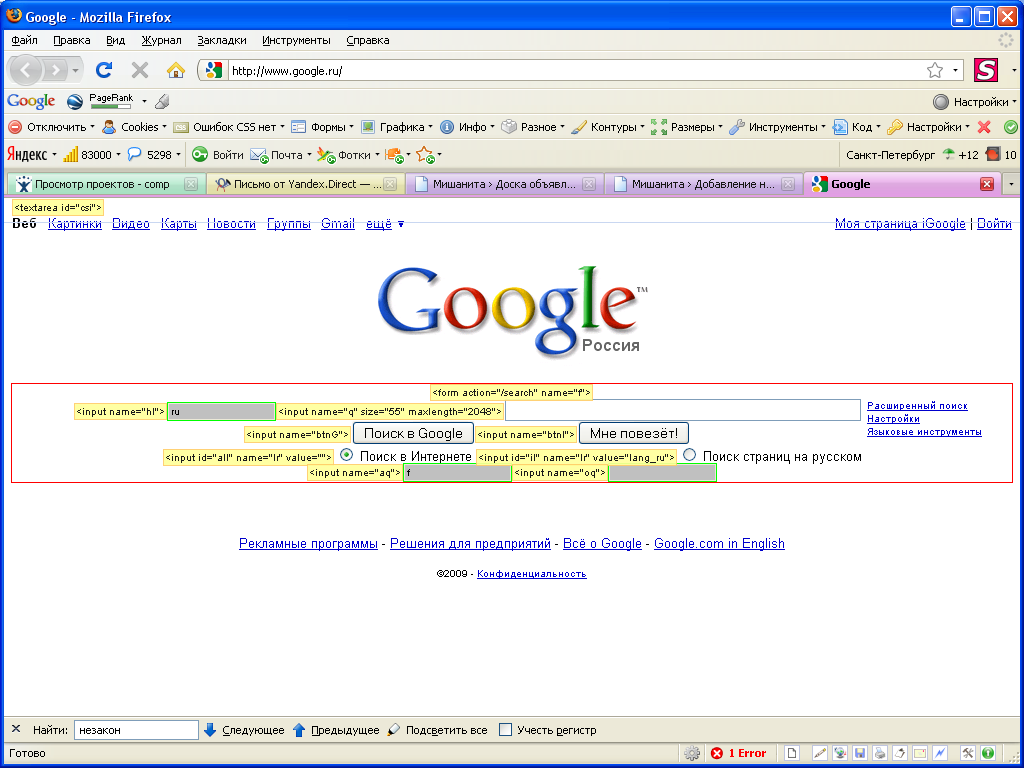Open the 'Справка' menu
This screenshot has height=768, width=1024.
(x=368, y=40)
